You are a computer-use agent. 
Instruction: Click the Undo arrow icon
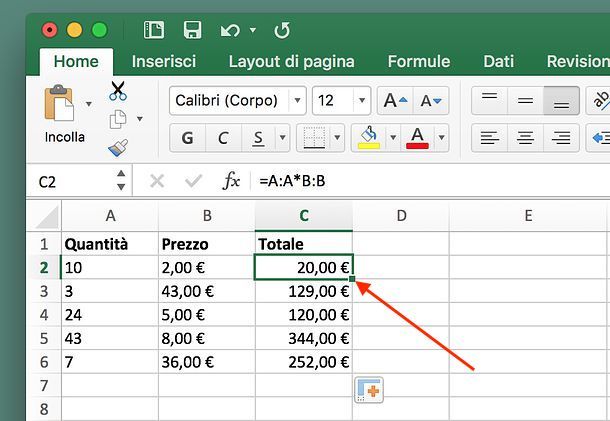pos(230,30)
